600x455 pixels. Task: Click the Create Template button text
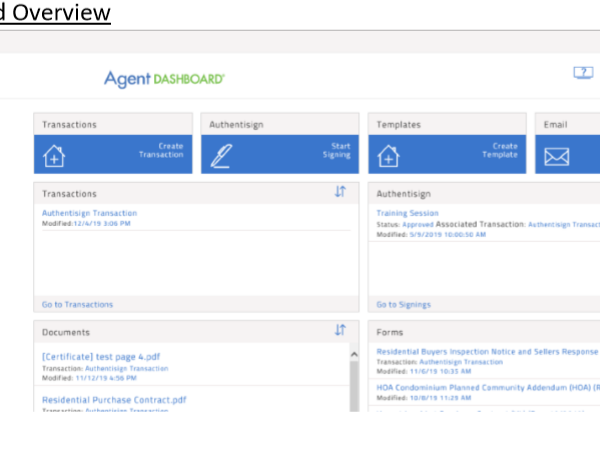(500, 150)
